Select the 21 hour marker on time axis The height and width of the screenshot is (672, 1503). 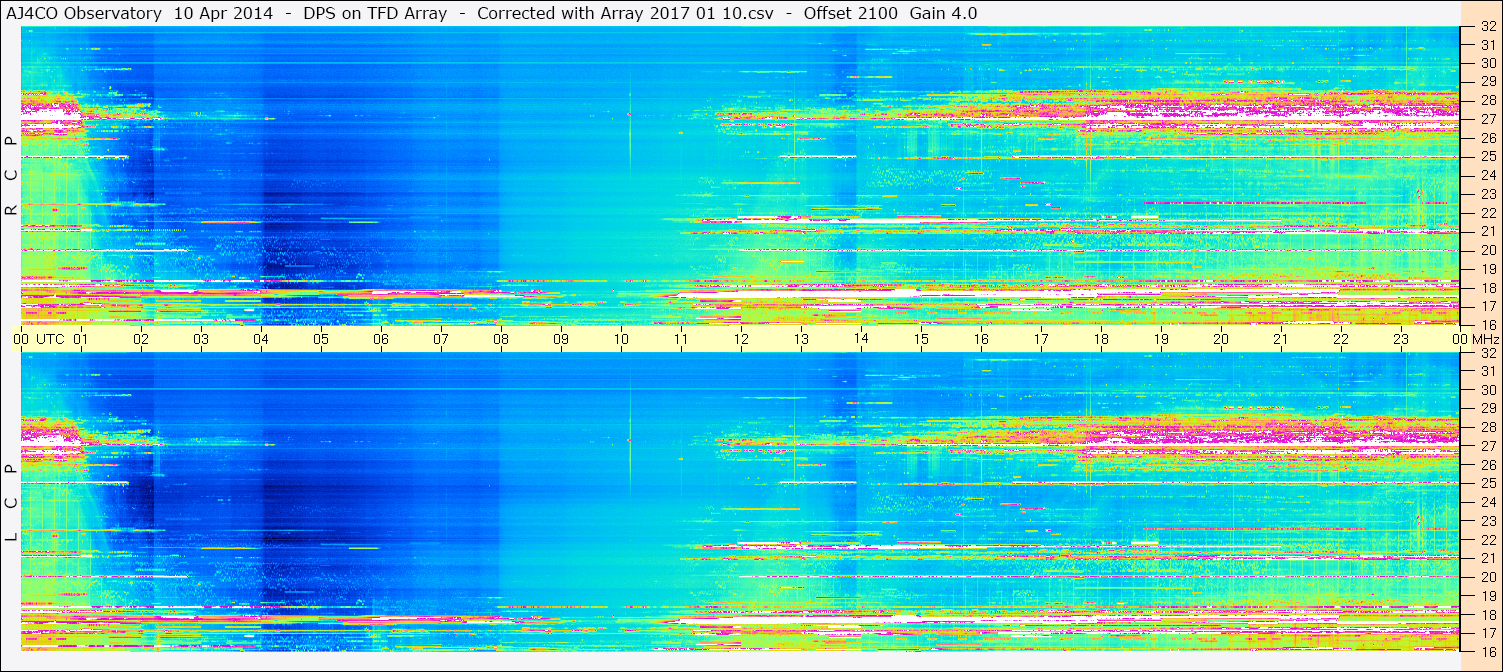(x=1281, y=339)
